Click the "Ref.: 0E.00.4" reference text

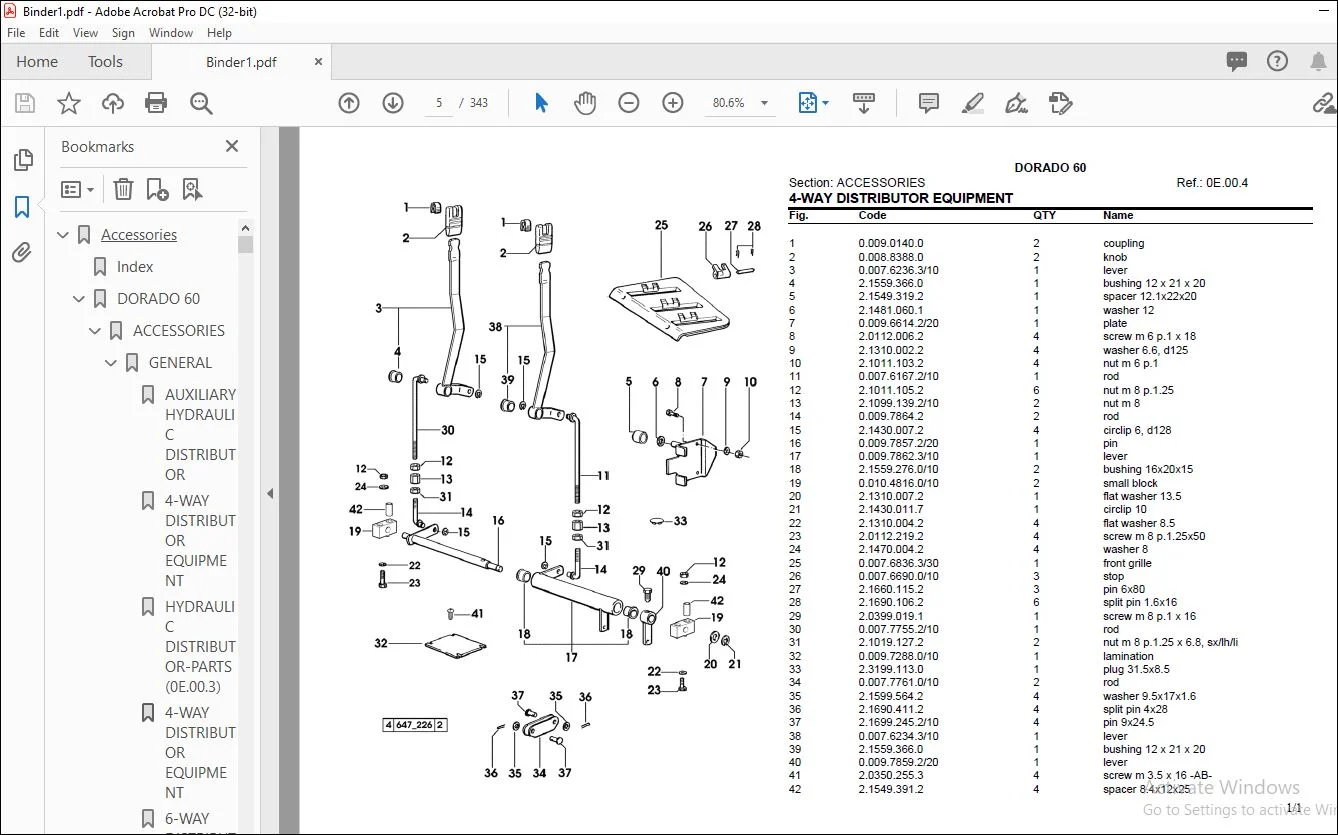[1212, 183]
